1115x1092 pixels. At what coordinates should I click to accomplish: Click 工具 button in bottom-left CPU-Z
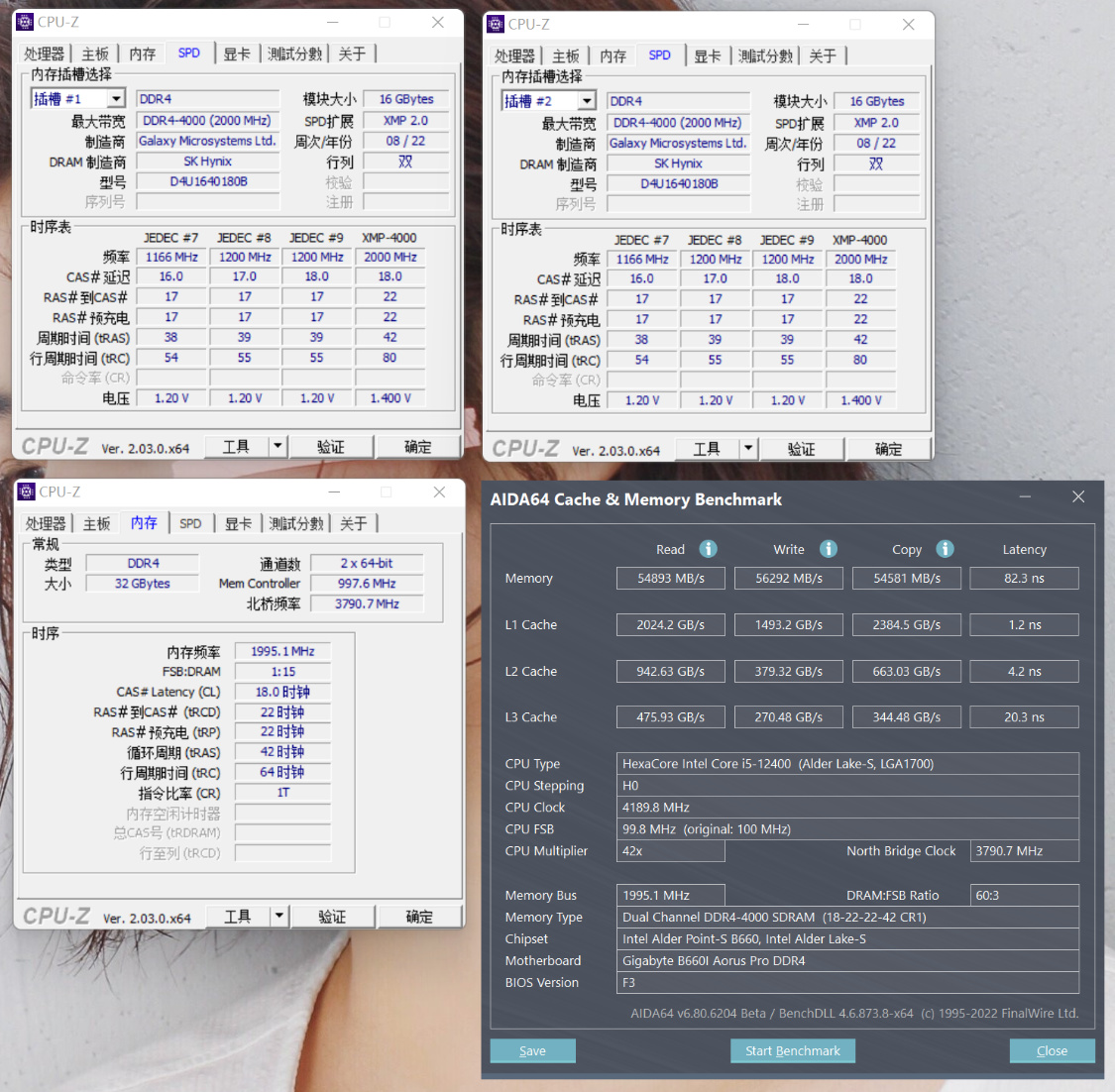coord(238,917)
